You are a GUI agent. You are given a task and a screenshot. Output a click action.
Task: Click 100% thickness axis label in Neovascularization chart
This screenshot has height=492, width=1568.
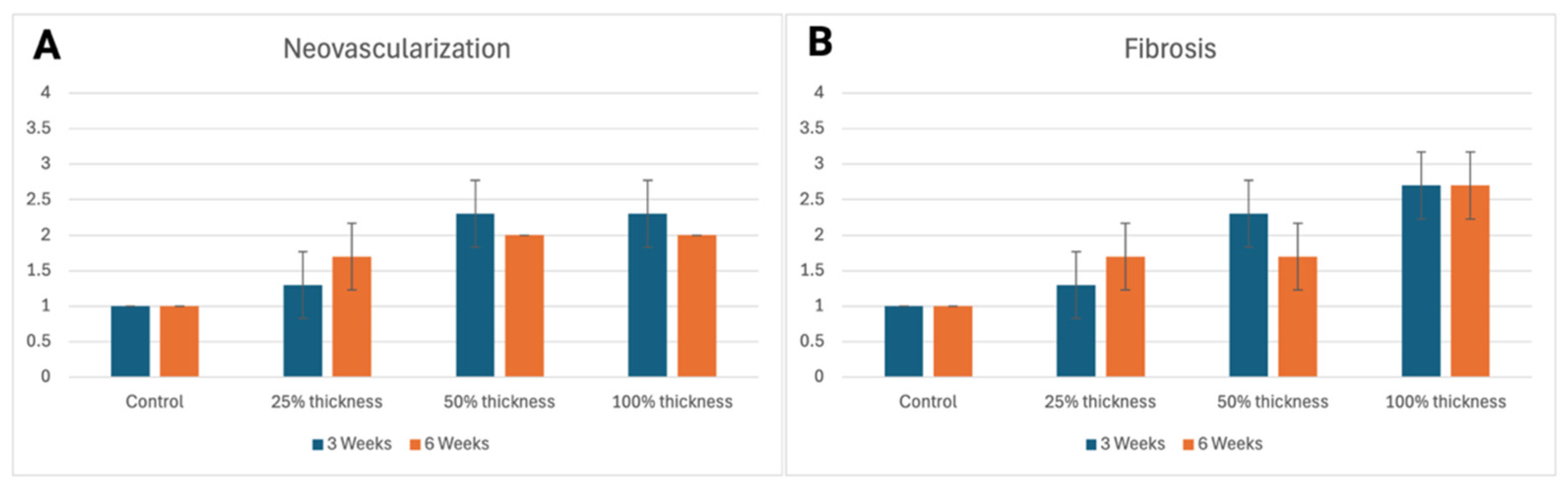coord(672,402)
